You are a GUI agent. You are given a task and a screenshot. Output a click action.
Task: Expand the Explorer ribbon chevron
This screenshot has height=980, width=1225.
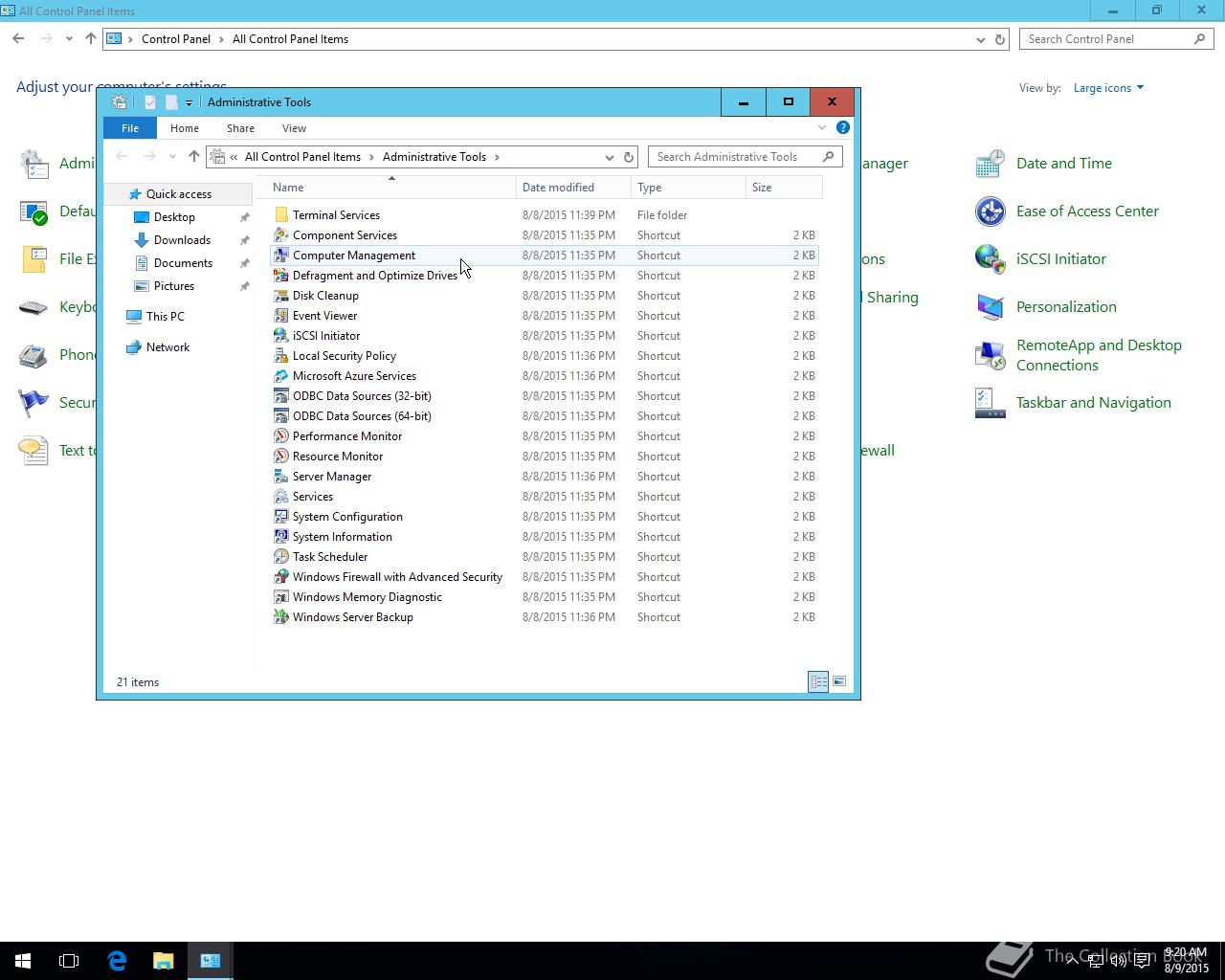821,127
